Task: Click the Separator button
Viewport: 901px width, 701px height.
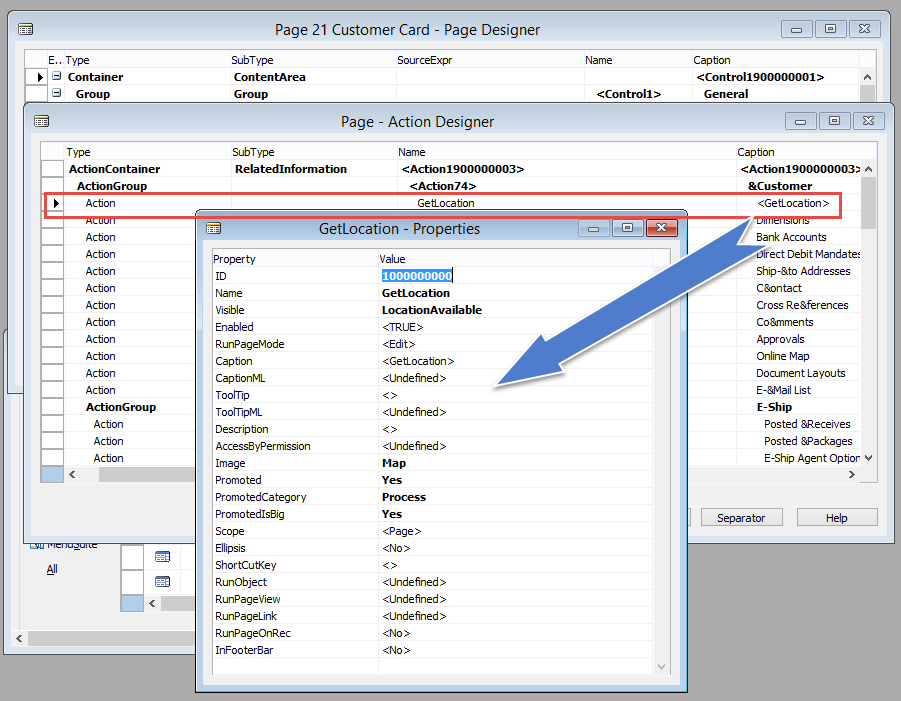Action: (741, 517)
